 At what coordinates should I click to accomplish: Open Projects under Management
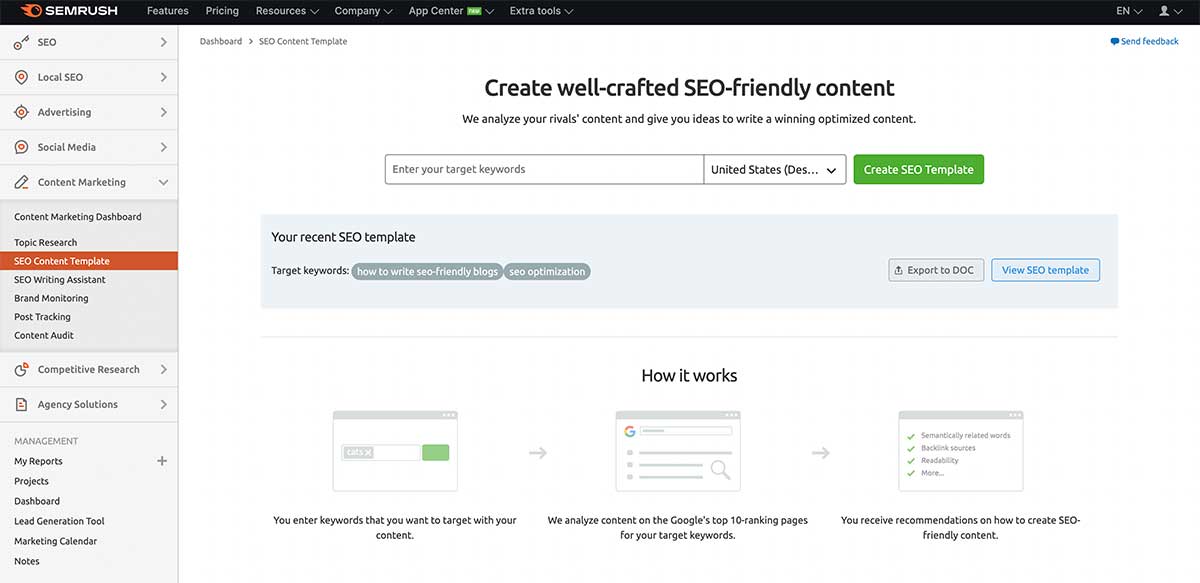click(31, 481)
